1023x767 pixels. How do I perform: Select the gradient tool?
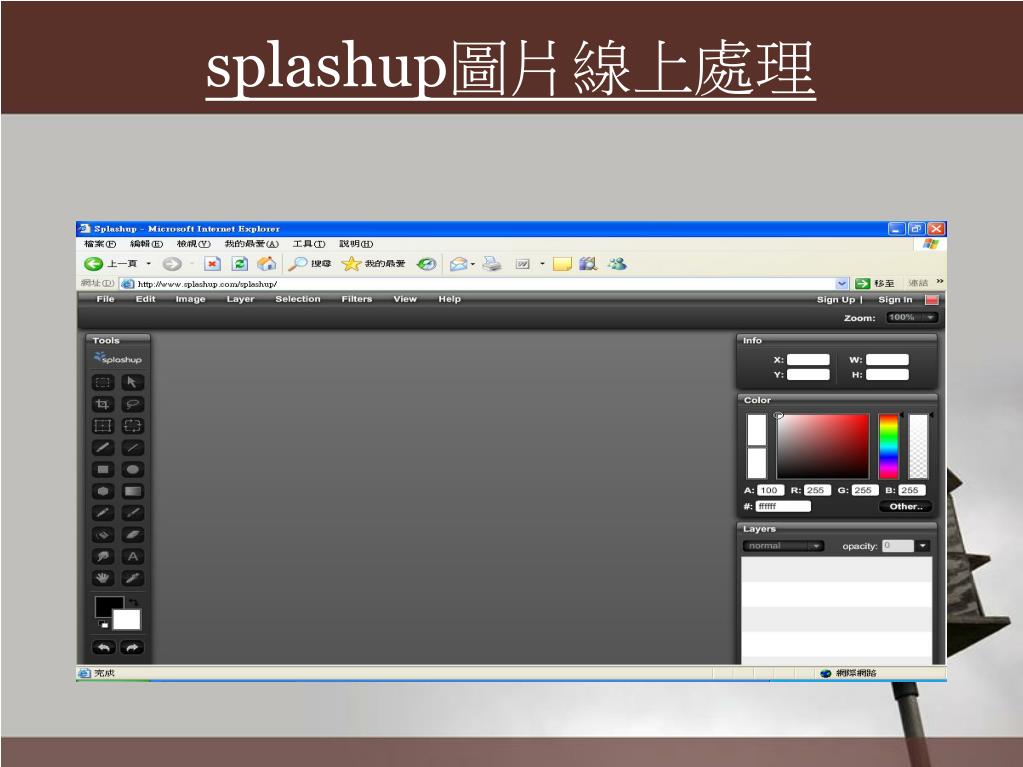132,491
